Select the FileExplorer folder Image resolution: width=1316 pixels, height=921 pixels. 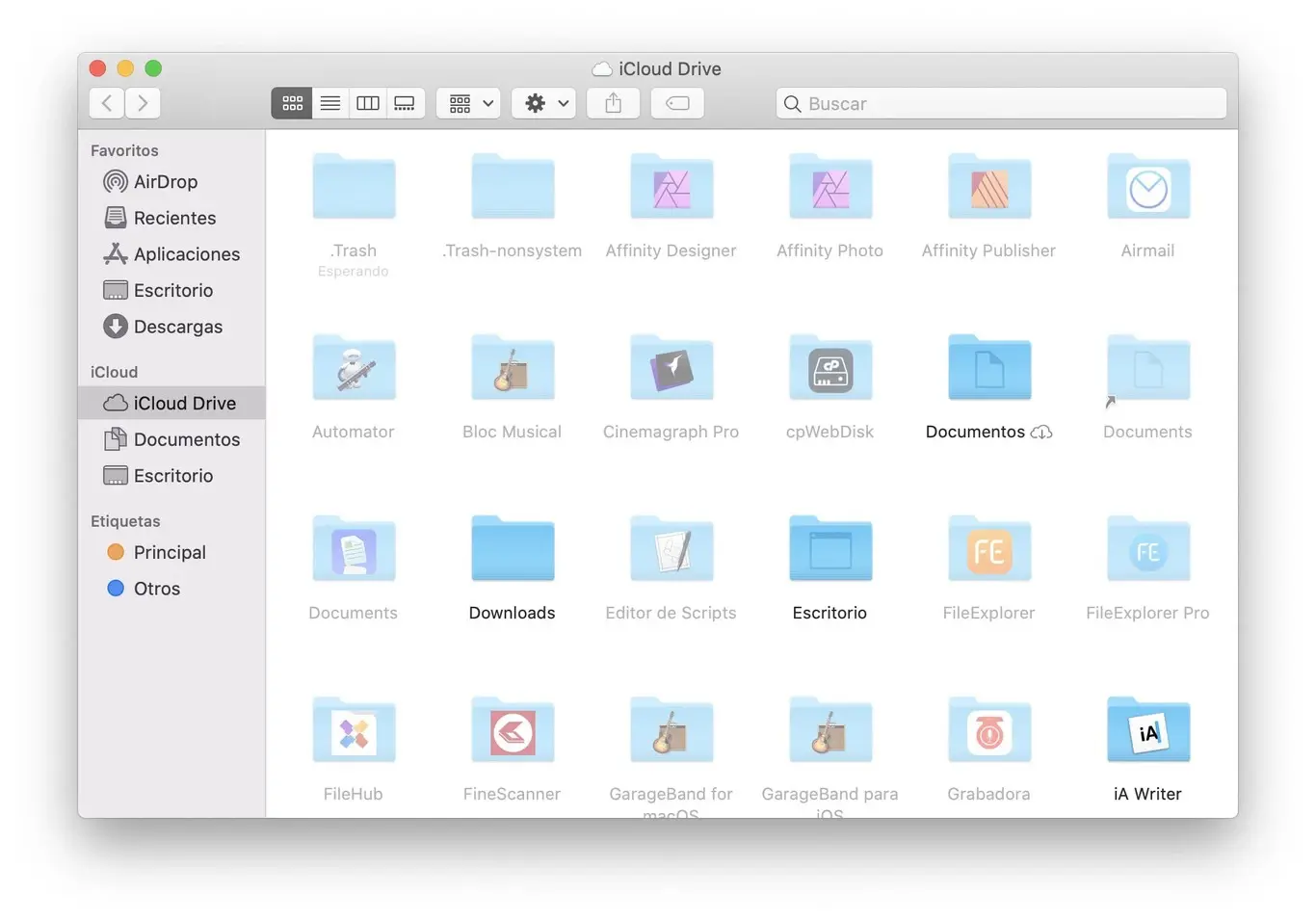(x=989, y=549)
